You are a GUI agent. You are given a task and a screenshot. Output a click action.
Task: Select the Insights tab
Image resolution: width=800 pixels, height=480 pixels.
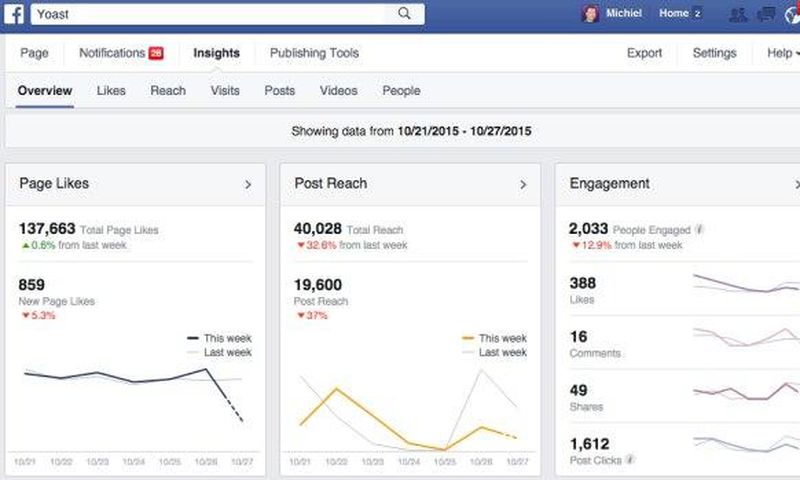[216, 53]
